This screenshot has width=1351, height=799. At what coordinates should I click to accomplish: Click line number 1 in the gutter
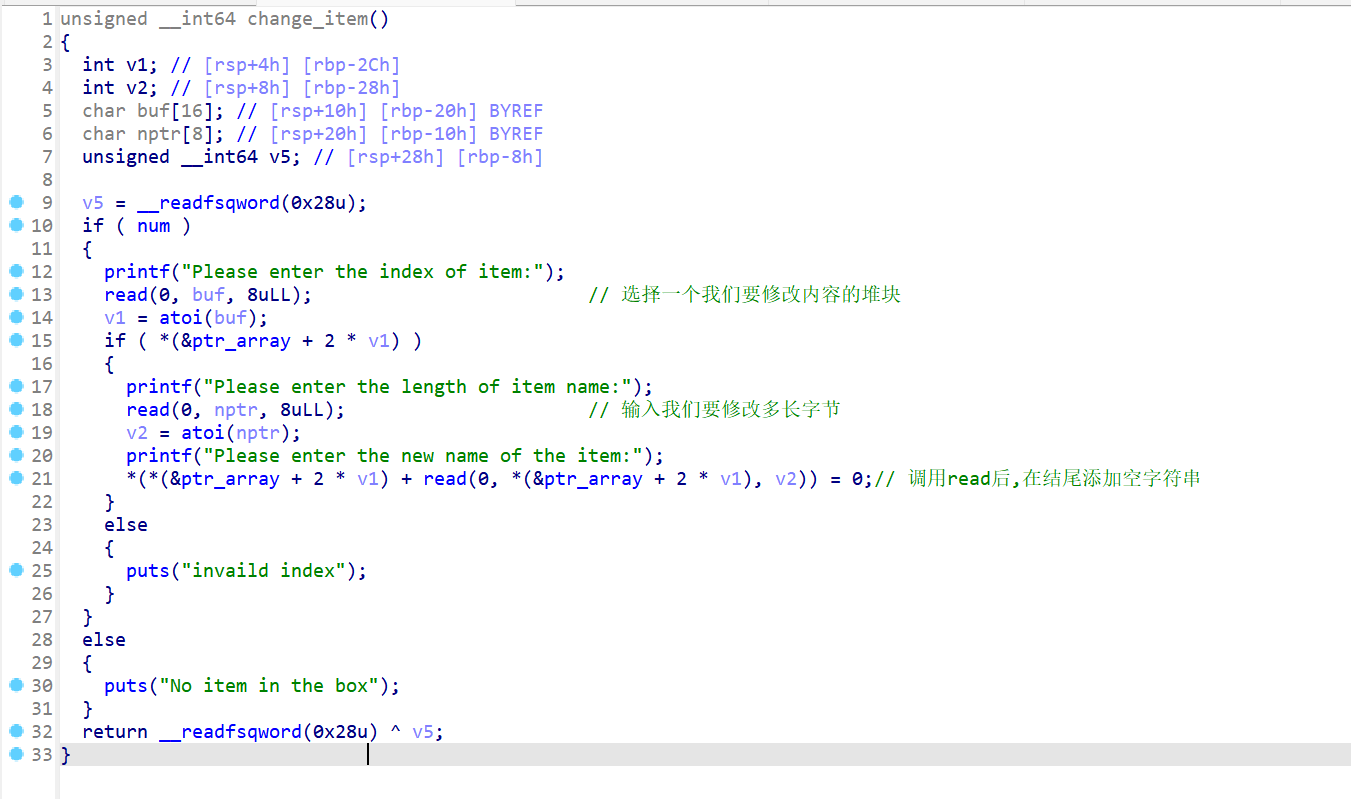click(47, 19)
